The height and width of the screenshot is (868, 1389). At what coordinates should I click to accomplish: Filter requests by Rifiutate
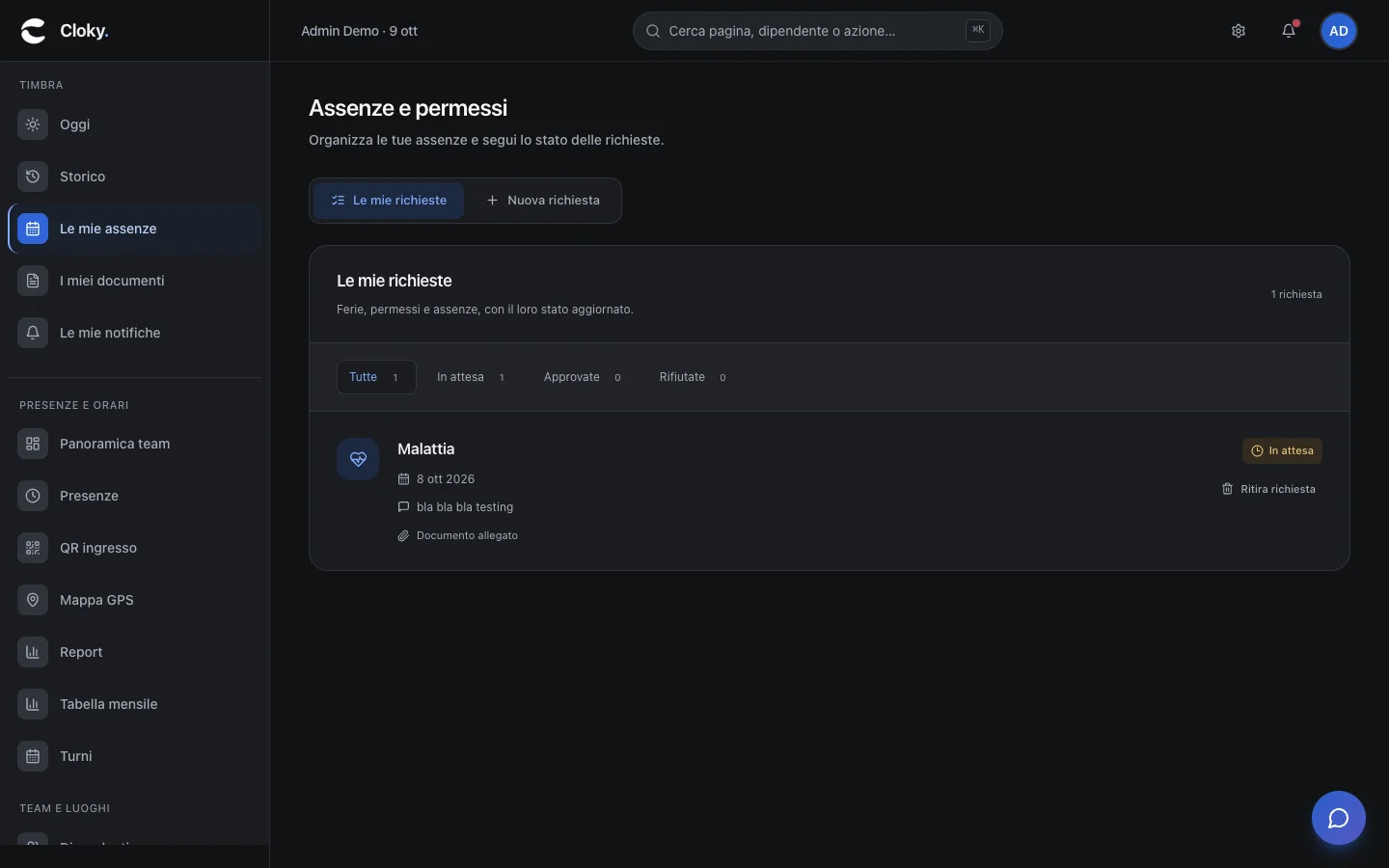(x=694, y=377)
